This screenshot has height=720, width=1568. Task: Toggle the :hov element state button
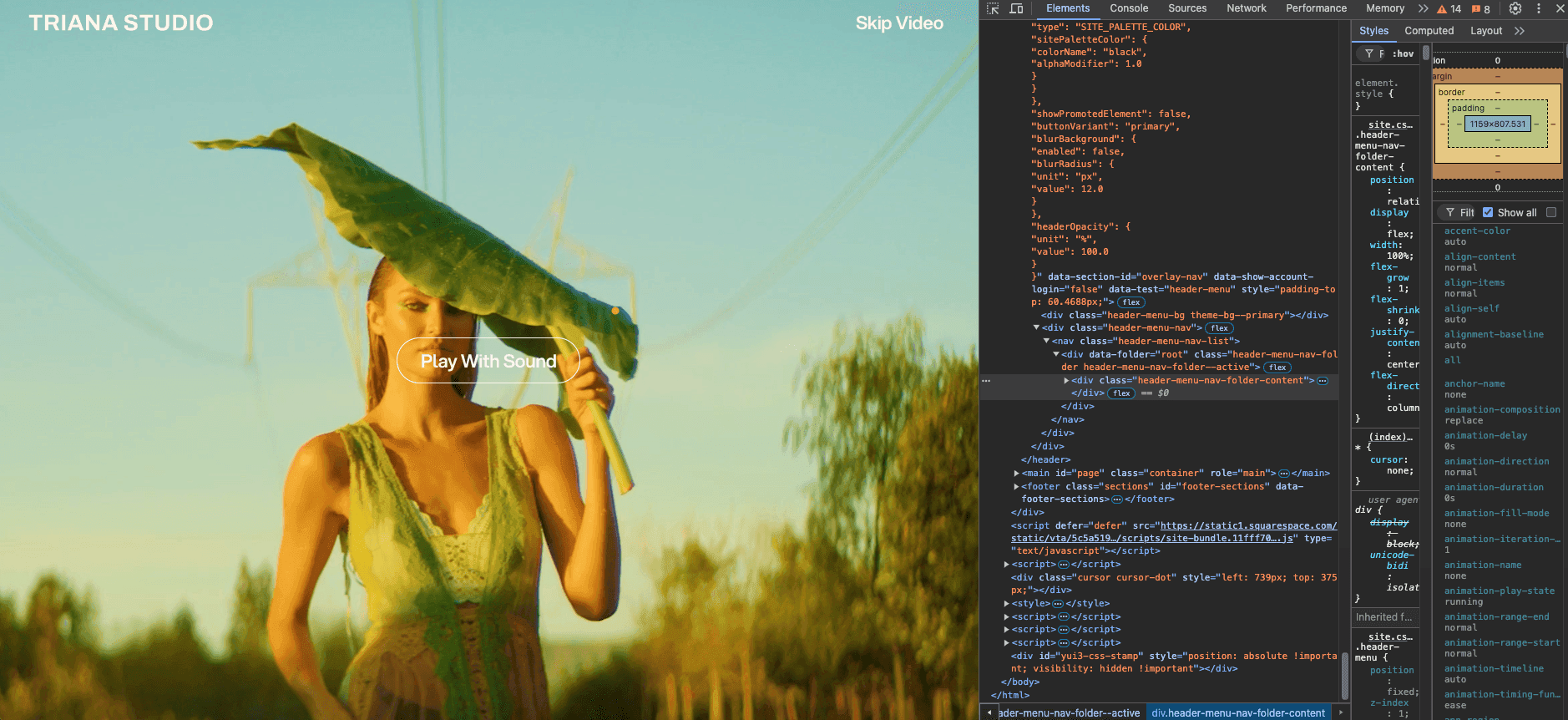[x=1403, y=53]
